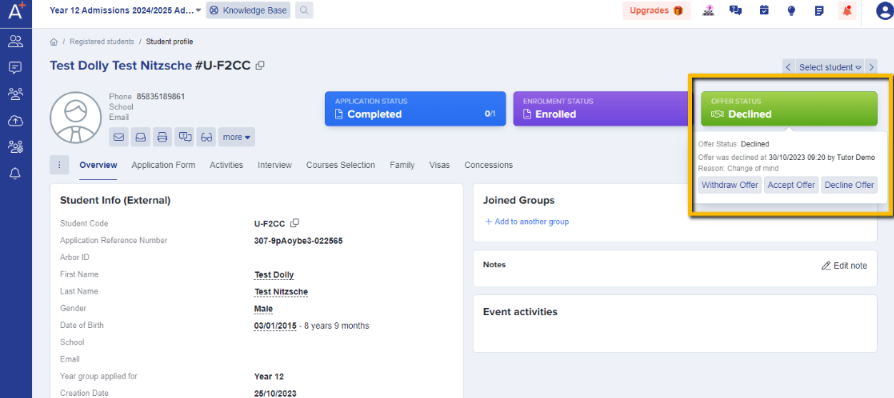This screenshot has width=894, height=398.
Task: Switch to the Courses Selection tab
Action: click(340, 165)
